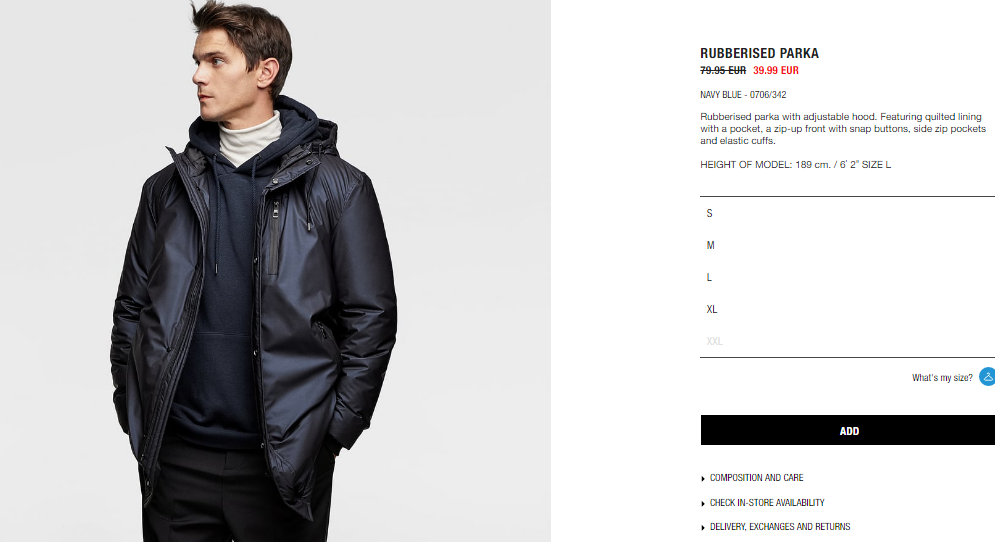
Task: Open Check In-Store Availability
Action: click(767, 503)
